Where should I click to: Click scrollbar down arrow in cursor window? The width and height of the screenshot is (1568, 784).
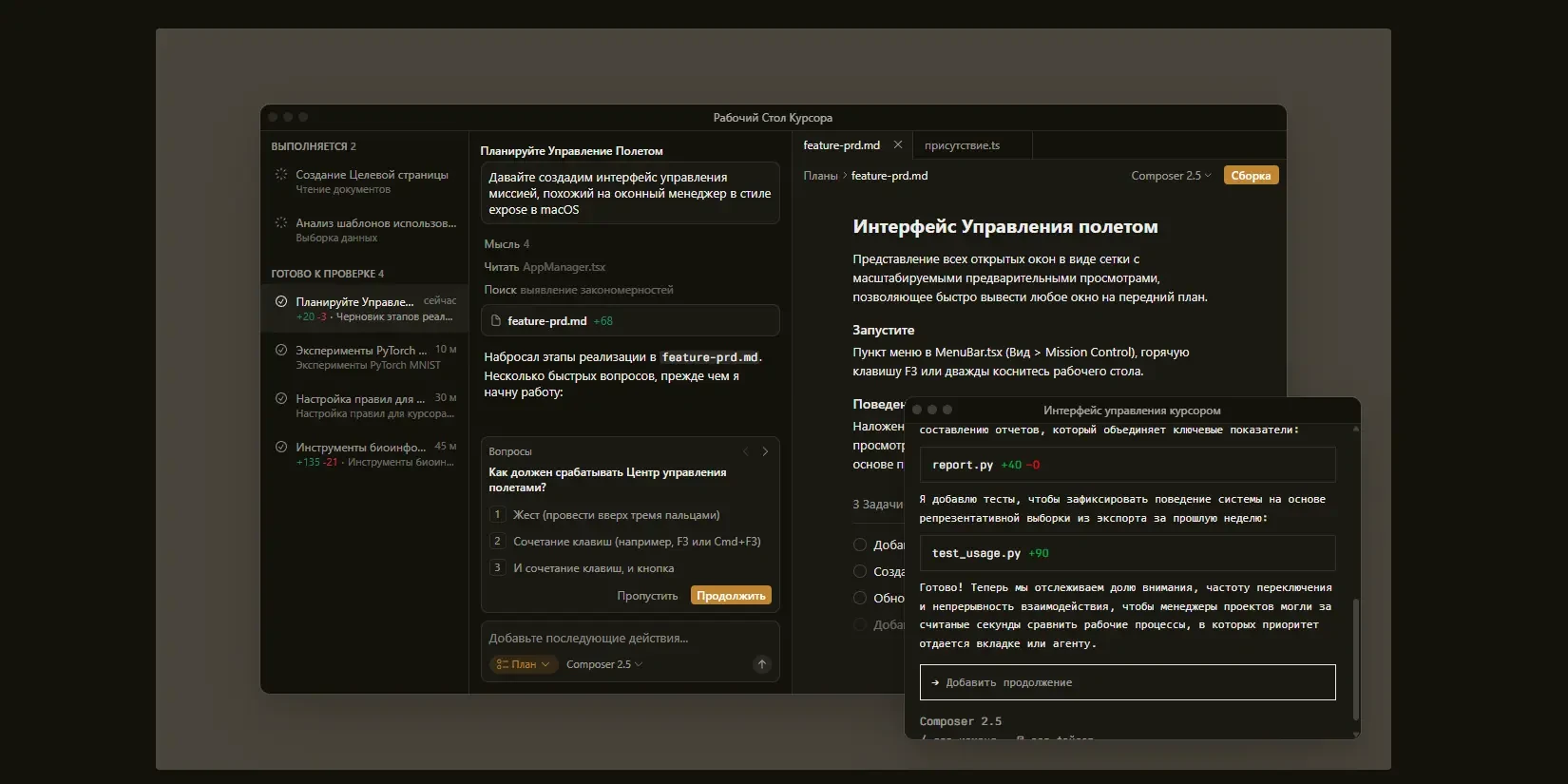tap(1356, 734)
